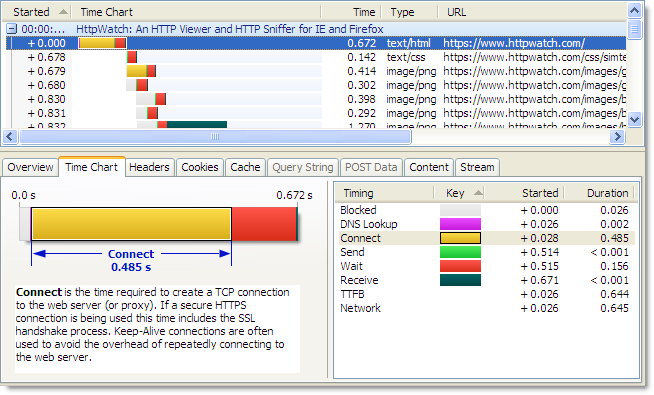Image resolution: width=654 pixels, height=395 pixels.
Task: Click the 0.672 time value of first request
Action: click(362, 43)
